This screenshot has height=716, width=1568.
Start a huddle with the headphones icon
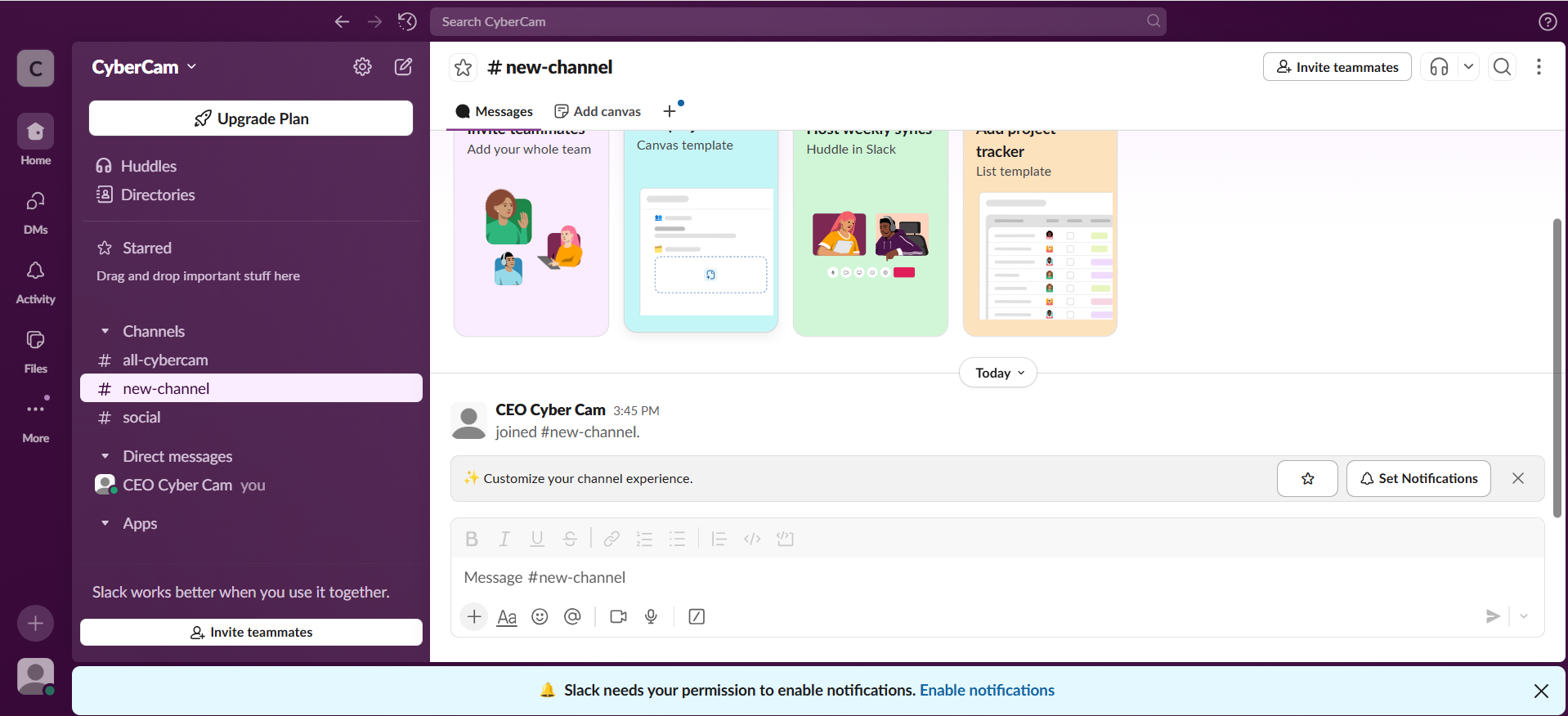(1440, 67)
